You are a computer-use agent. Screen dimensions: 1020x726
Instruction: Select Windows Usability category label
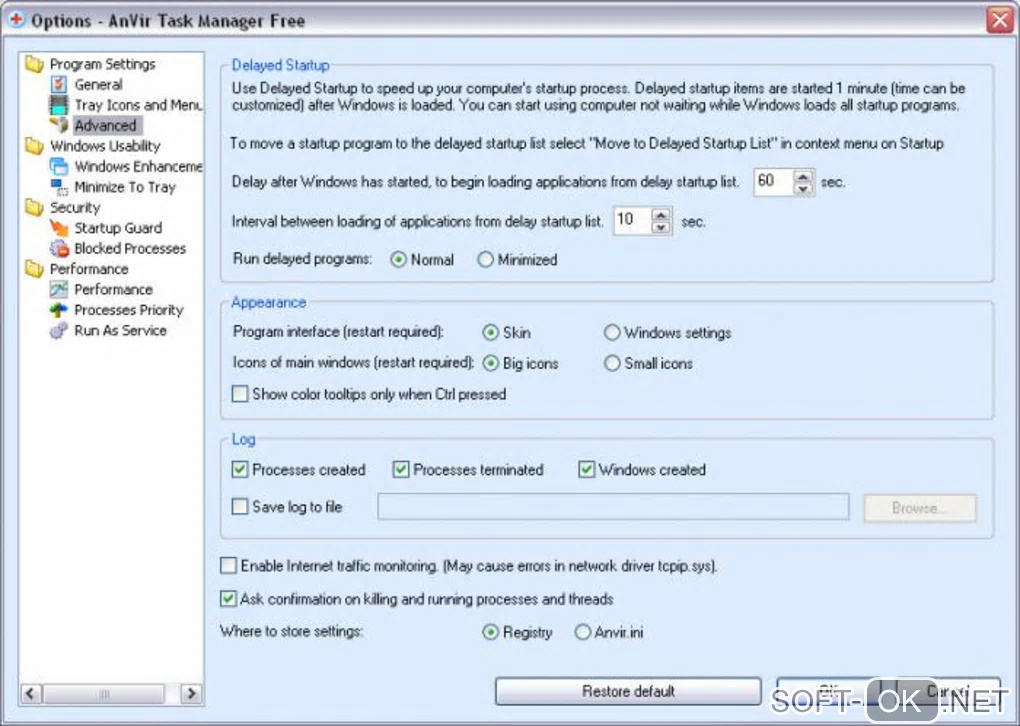[x=105, y=146]
